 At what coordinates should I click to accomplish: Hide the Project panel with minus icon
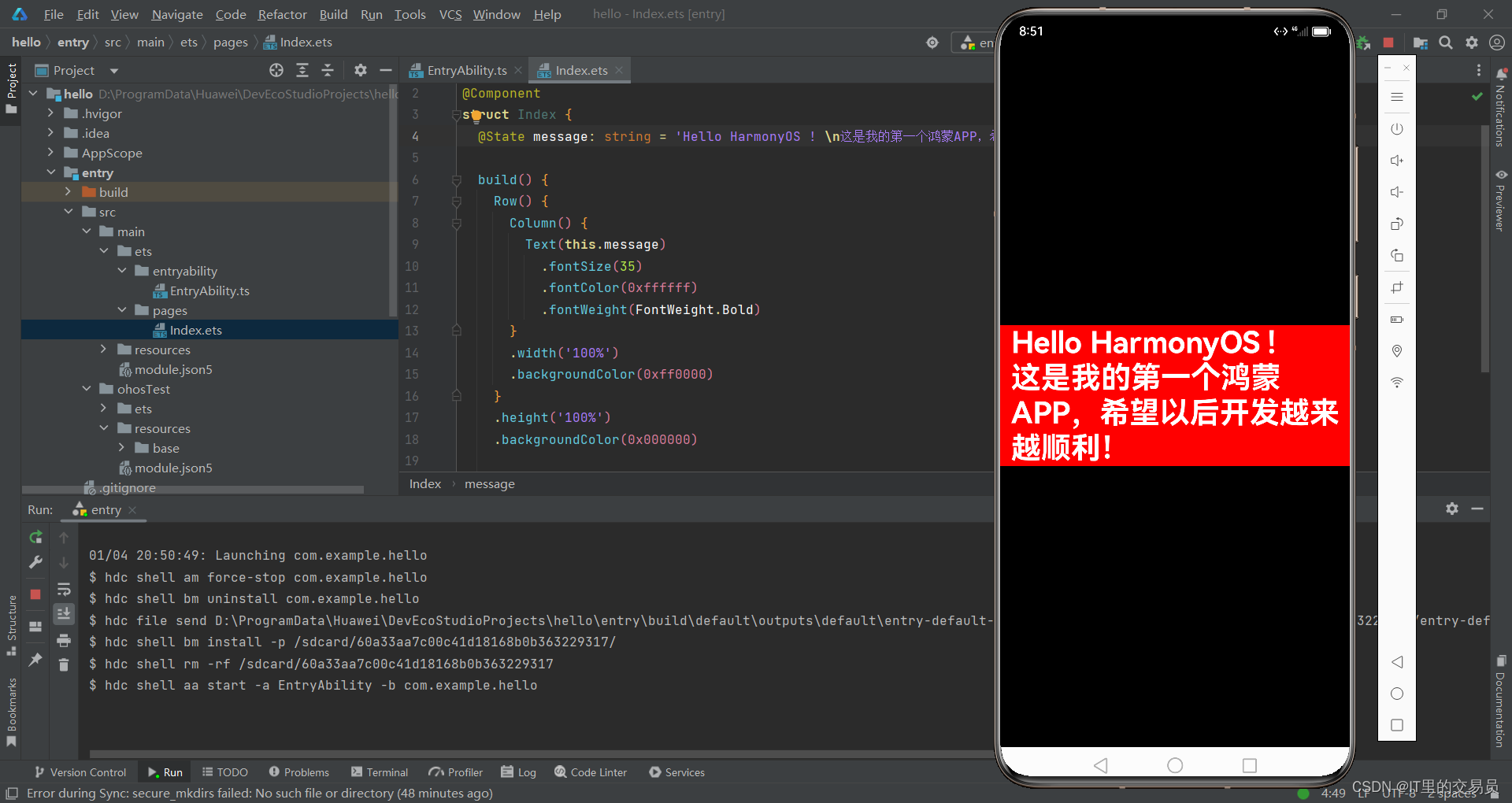(386, 70)
